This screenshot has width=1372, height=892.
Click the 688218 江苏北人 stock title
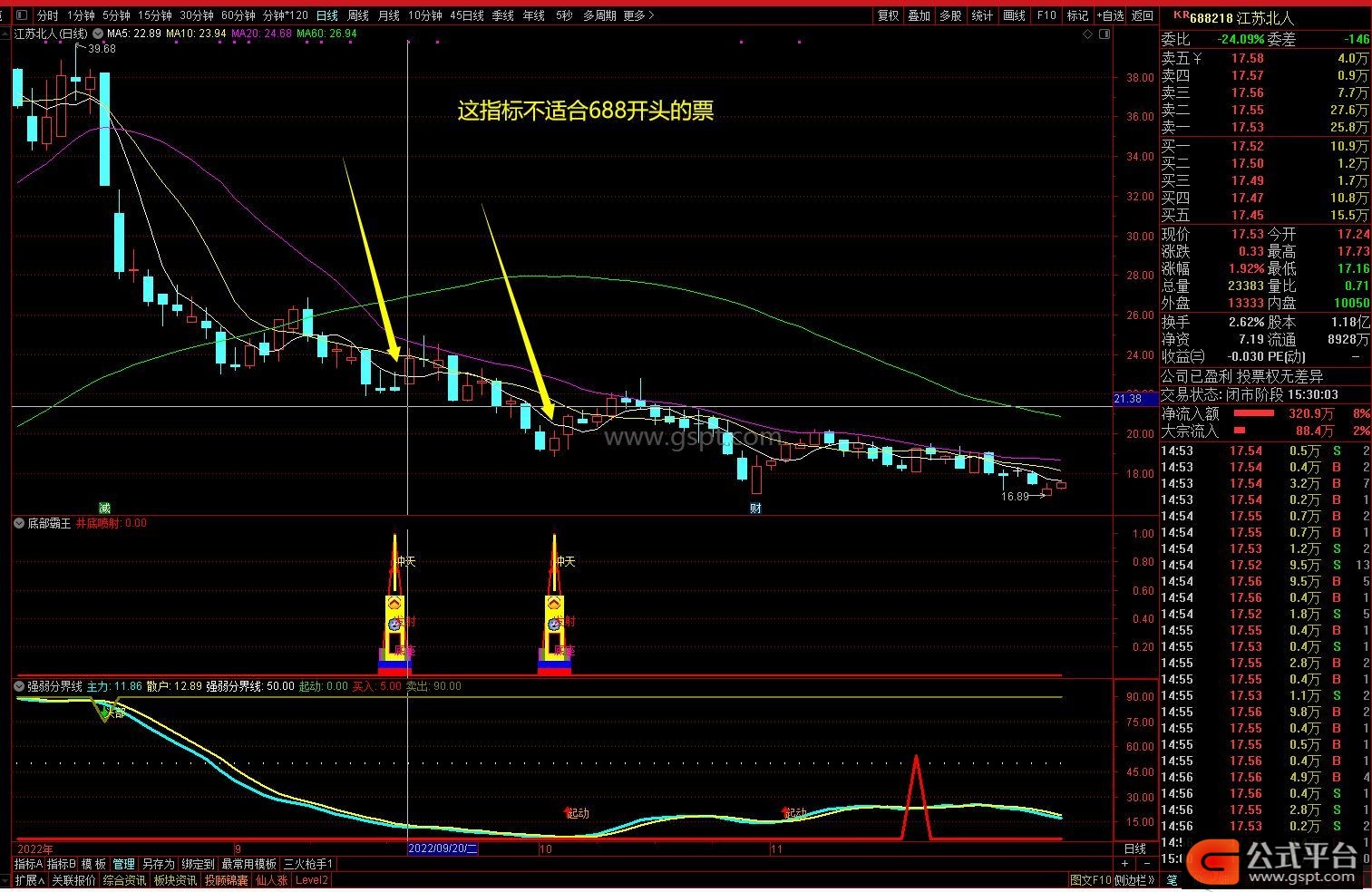tap(1241, 17)
